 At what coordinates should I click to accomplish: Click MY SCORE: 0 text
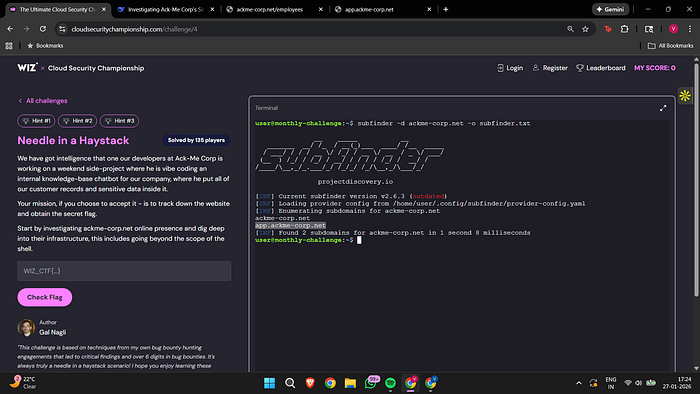[x=654, y=68]
